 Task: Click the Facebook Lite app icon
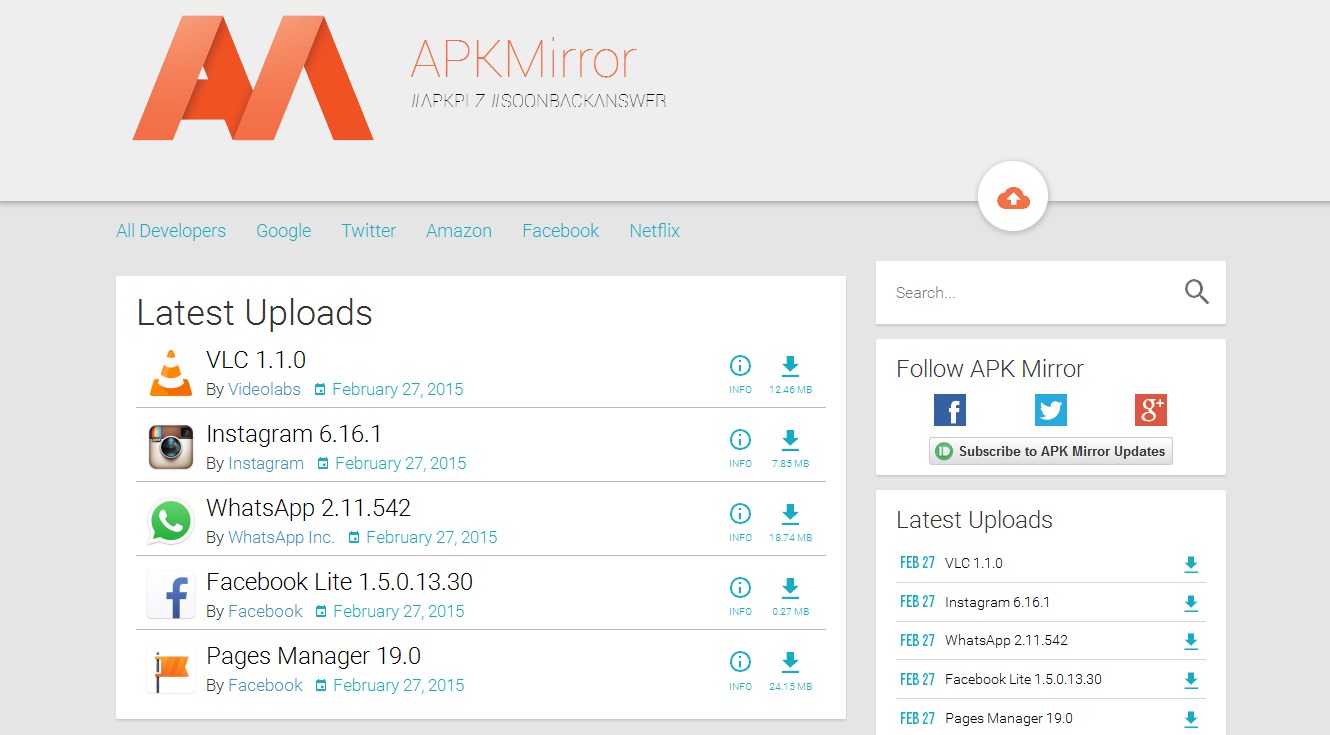(x=170, y=595)
